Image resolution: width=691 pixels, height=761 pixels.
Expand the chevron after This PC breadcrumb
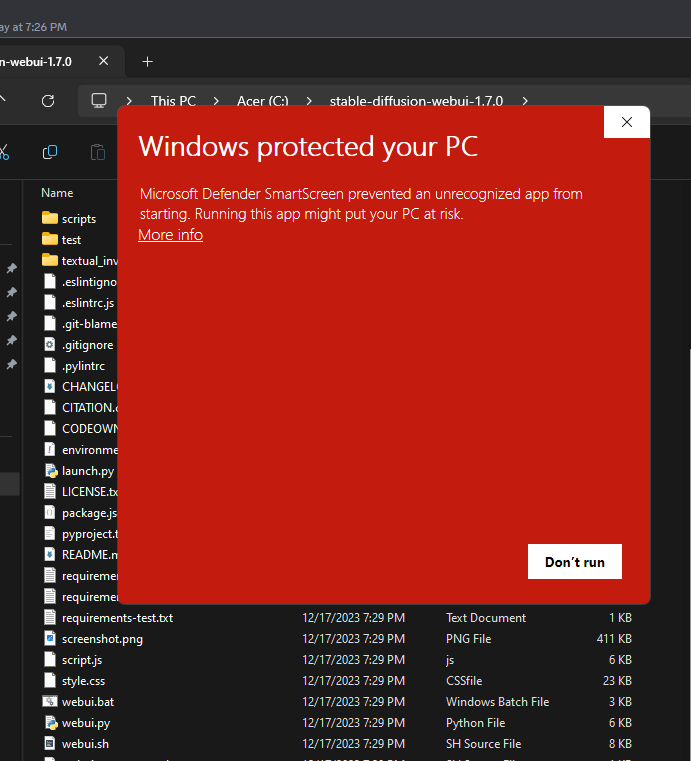pyautogui.click(x=216, y=101)
